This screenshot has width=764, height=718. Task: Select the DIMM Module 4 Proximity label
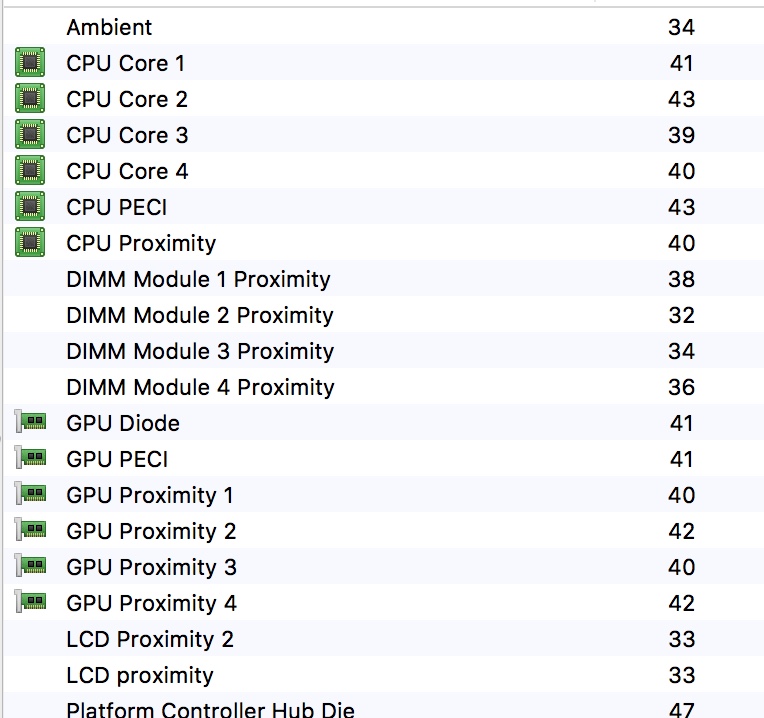tap(200, 387)
